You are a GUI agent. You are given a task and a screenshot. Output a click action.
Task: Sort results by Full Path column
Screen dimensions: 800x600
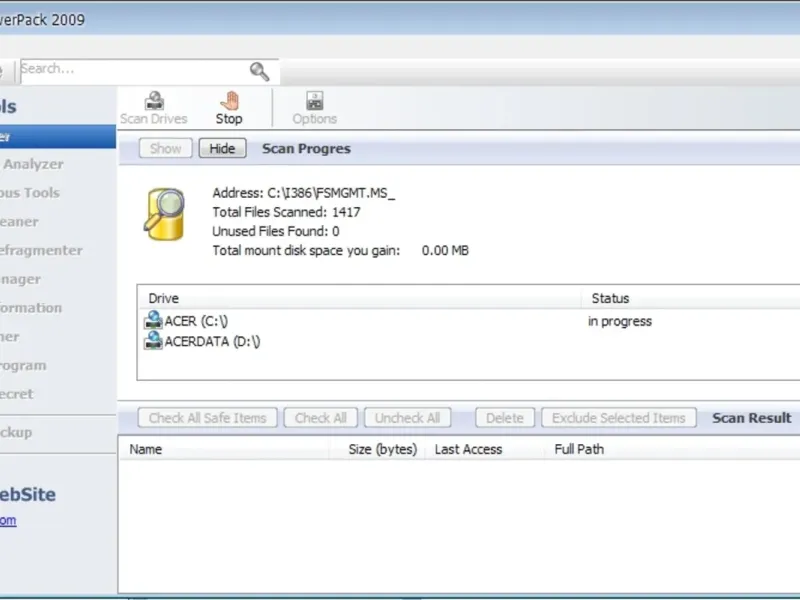point(672,449)
